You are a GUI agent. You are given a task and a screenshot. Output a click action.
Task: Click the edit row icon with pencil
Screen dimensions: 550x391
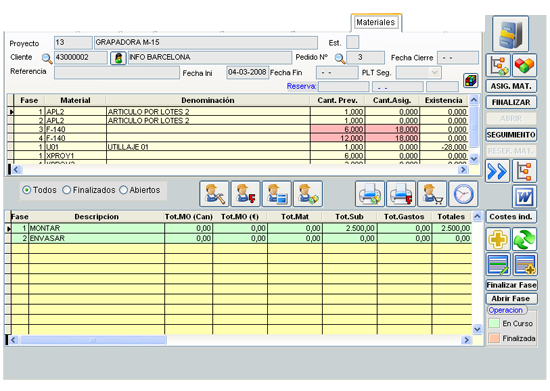[498, 265]
